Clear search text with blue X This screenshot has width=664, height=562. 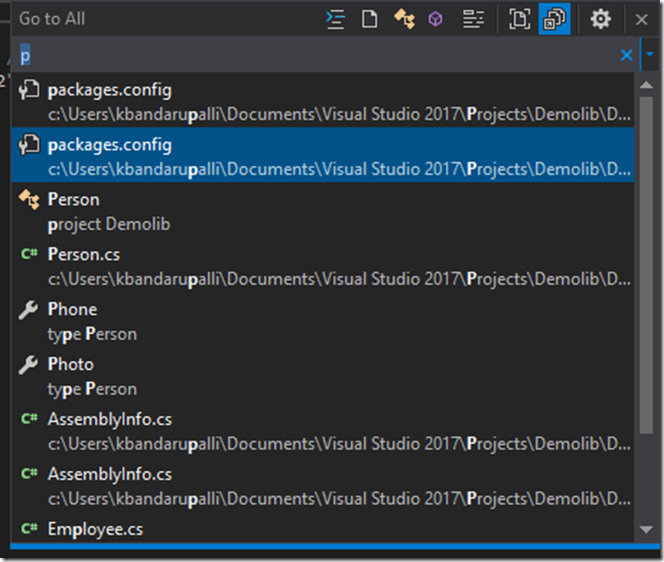pos(627,55)
